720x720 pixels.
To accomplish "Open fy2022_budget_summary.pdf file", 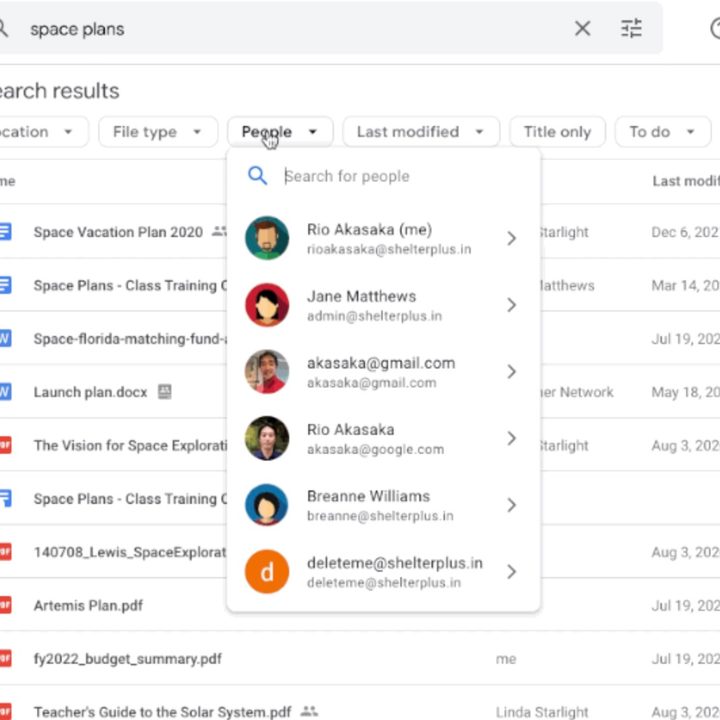I will click(128, 659).
